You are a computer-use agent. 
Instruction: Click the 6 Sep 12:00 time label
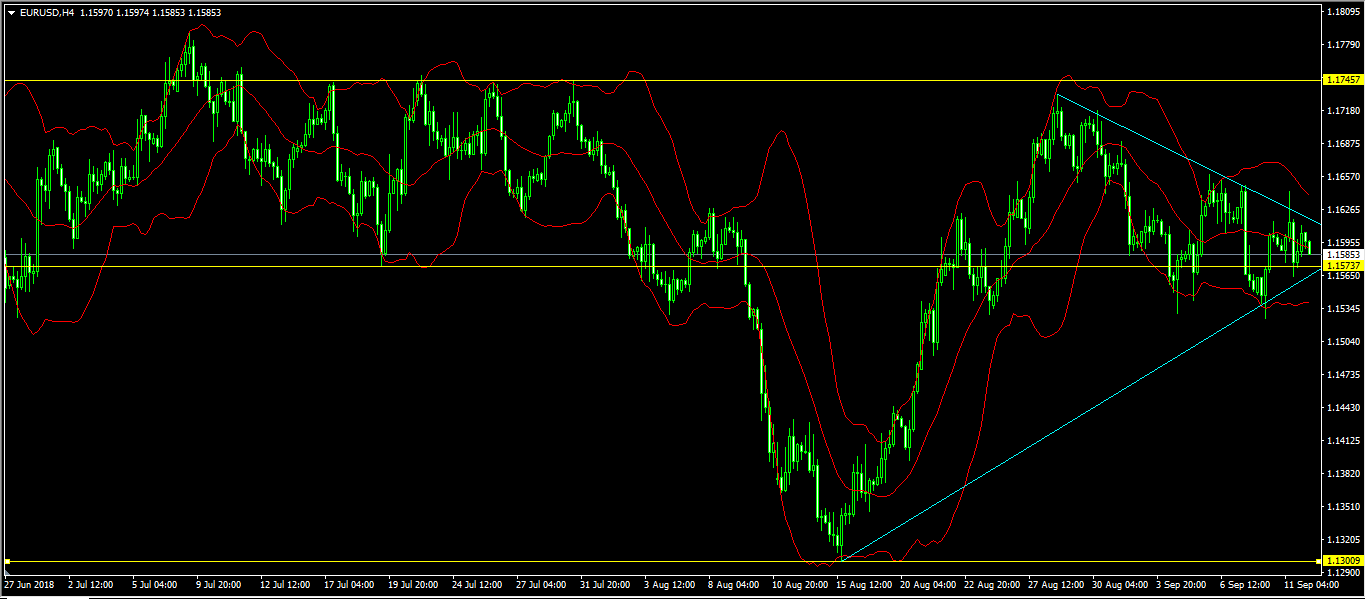click(1245, 583)
